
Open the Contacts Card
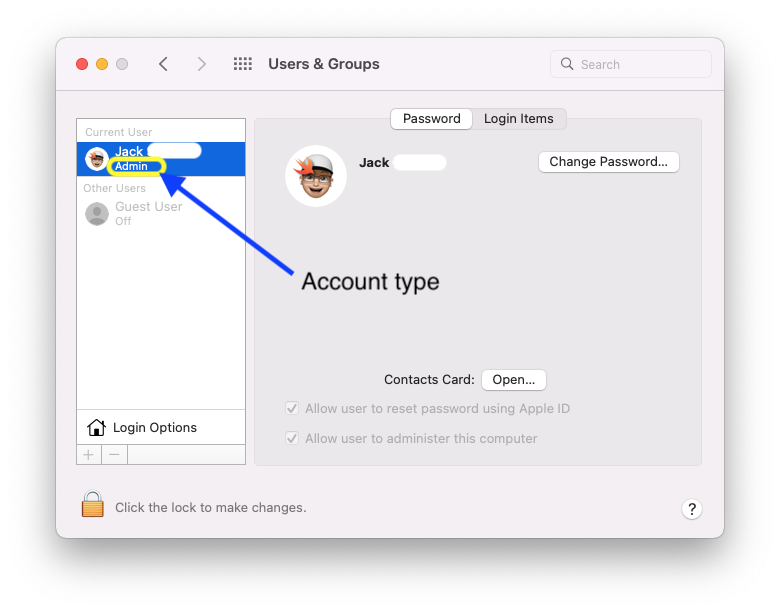(514, 380)
